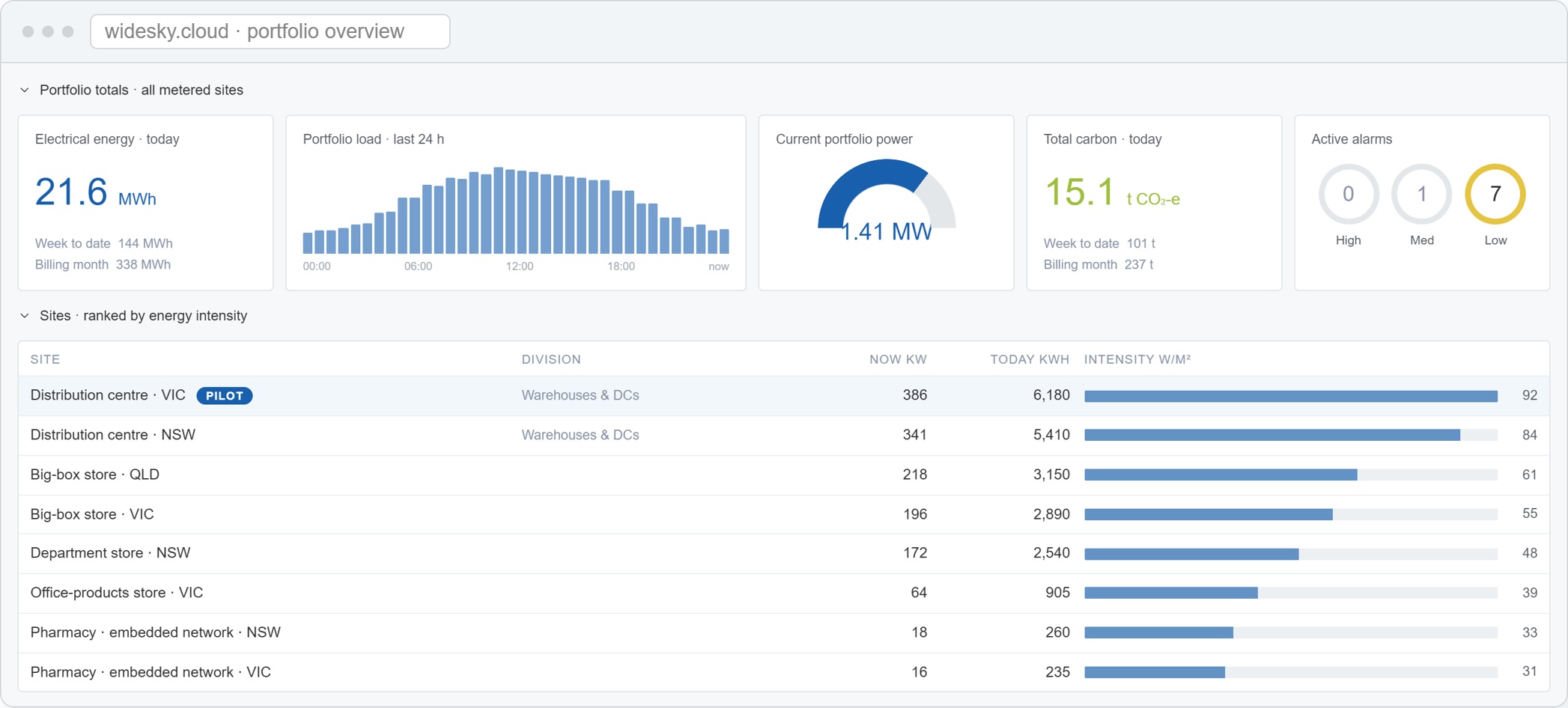
Task: Click the widesky.cloud portfolio overview address field
Action: coord(270,31)
